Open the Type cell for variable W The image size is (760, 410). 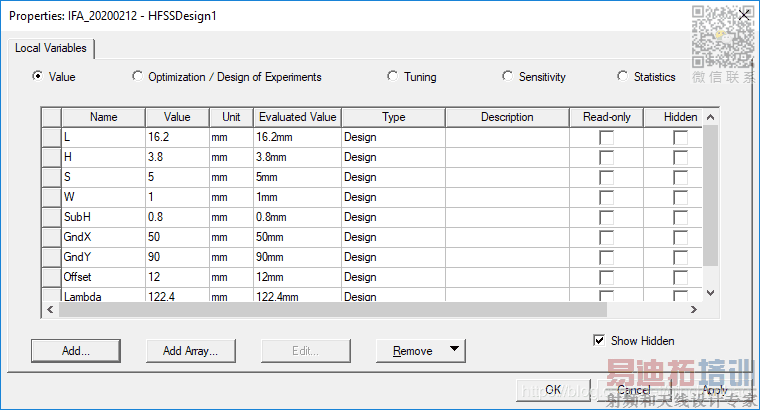click(393, 197)
